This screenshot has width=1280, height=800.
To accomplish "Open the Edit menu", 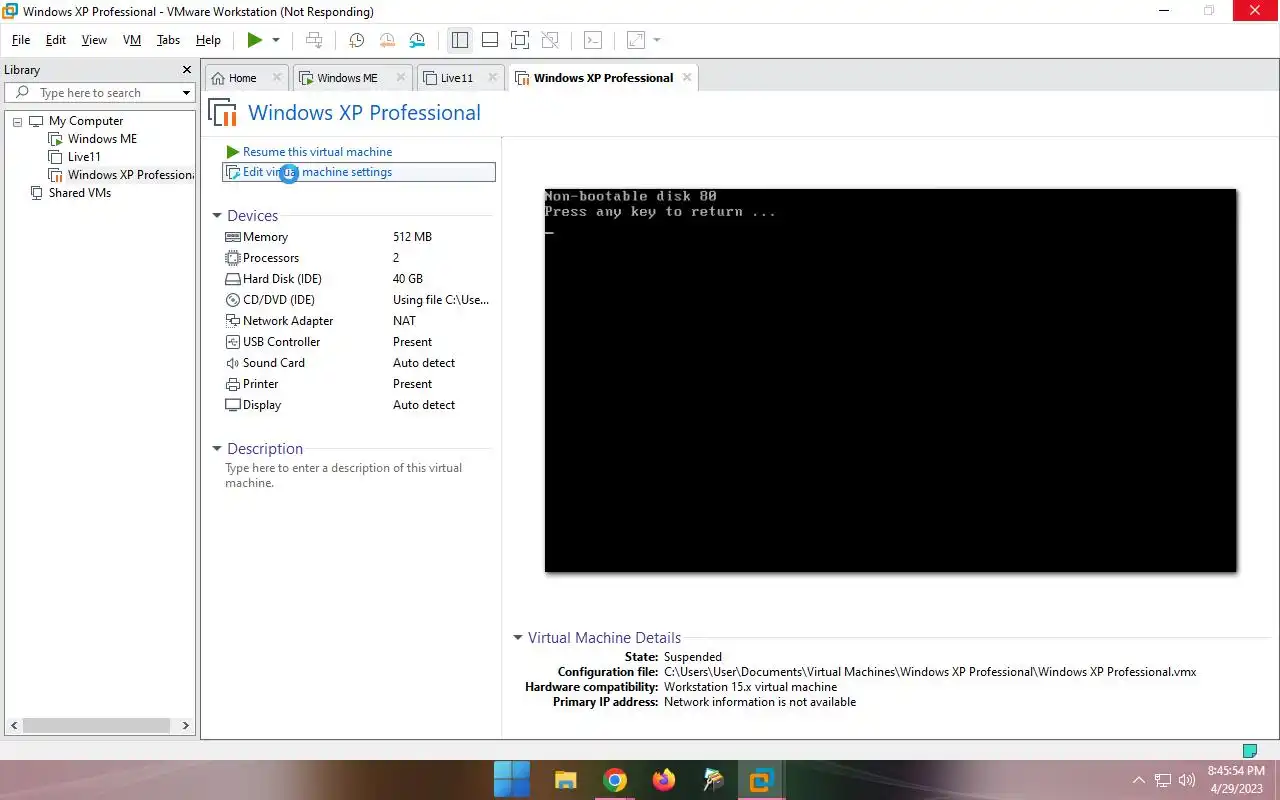I will tap(56, 40).
